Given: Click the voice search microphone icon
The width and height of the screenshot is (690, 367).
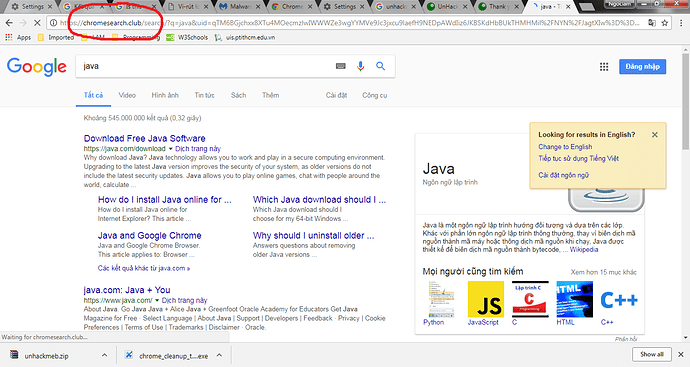Looking at the screenshot, I should [x=360, y=66].
